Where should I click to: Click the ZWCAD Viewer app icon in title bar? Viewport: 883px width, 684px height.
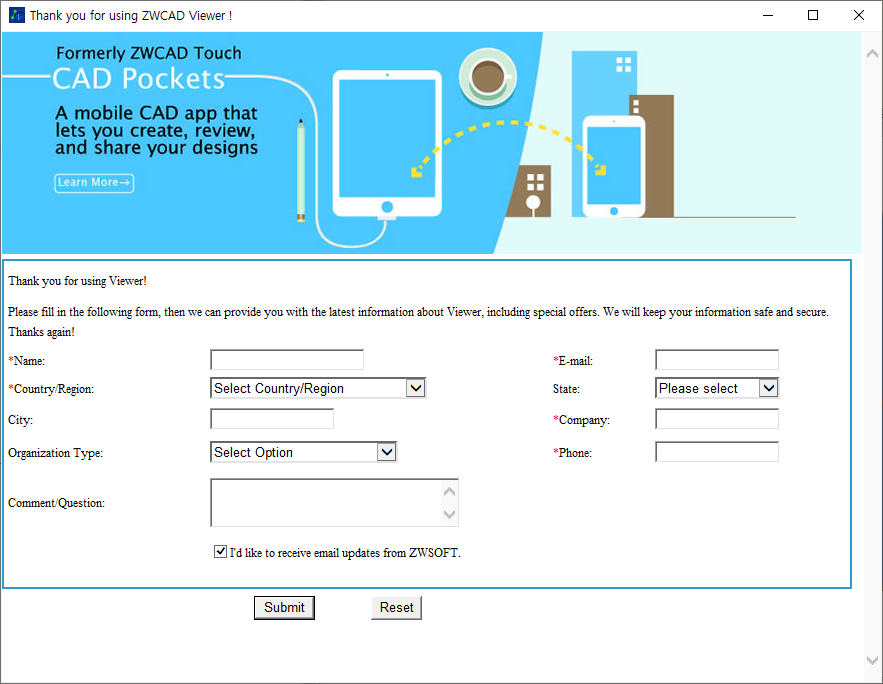(x=17, y=15)
